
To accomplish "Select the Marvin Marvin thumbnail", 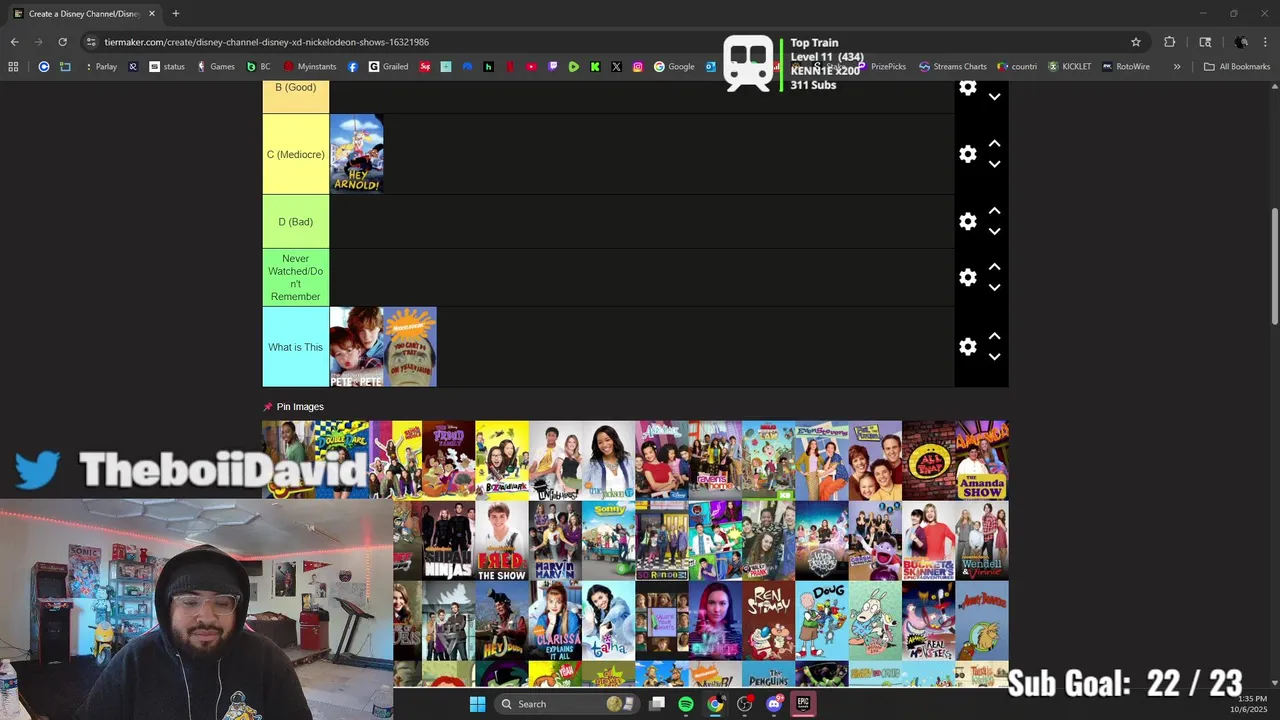I will pyautogui.click(x=555, y=541).
